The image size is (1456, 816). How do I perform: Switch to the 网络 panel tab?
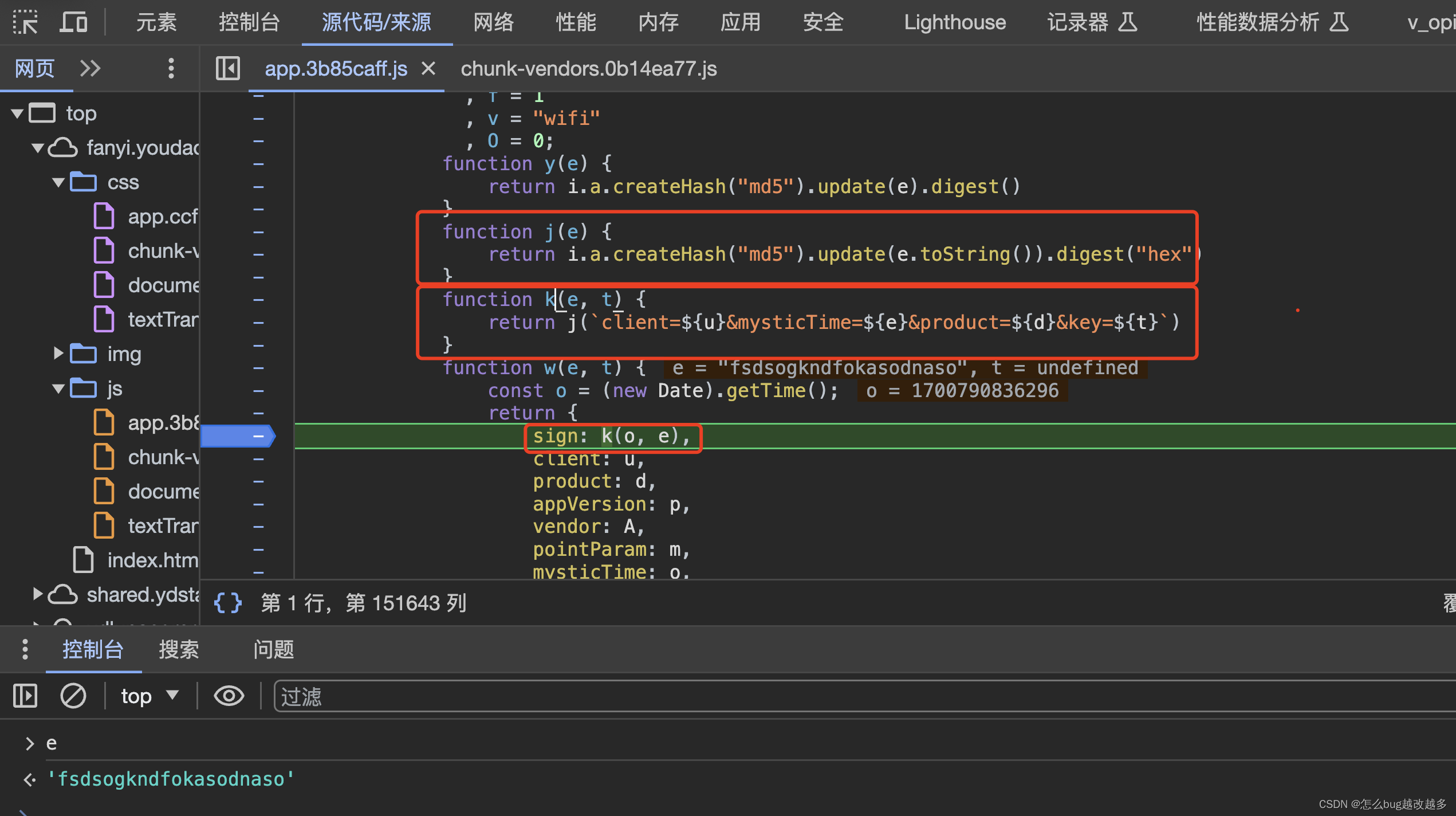pyautogui.click(x=493, y=22)
